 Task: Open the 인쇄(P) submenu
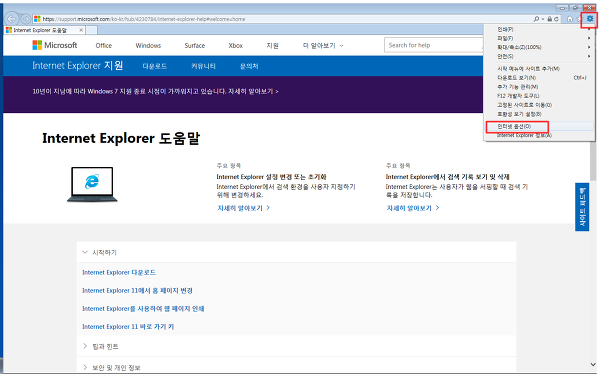[x=539, y=29]
